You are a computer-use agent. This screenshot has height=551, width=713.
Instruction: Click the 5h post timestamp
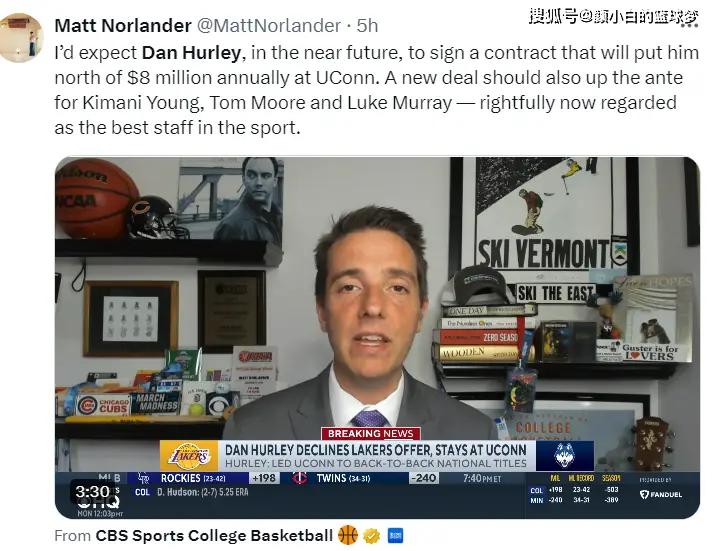[367, 26]
